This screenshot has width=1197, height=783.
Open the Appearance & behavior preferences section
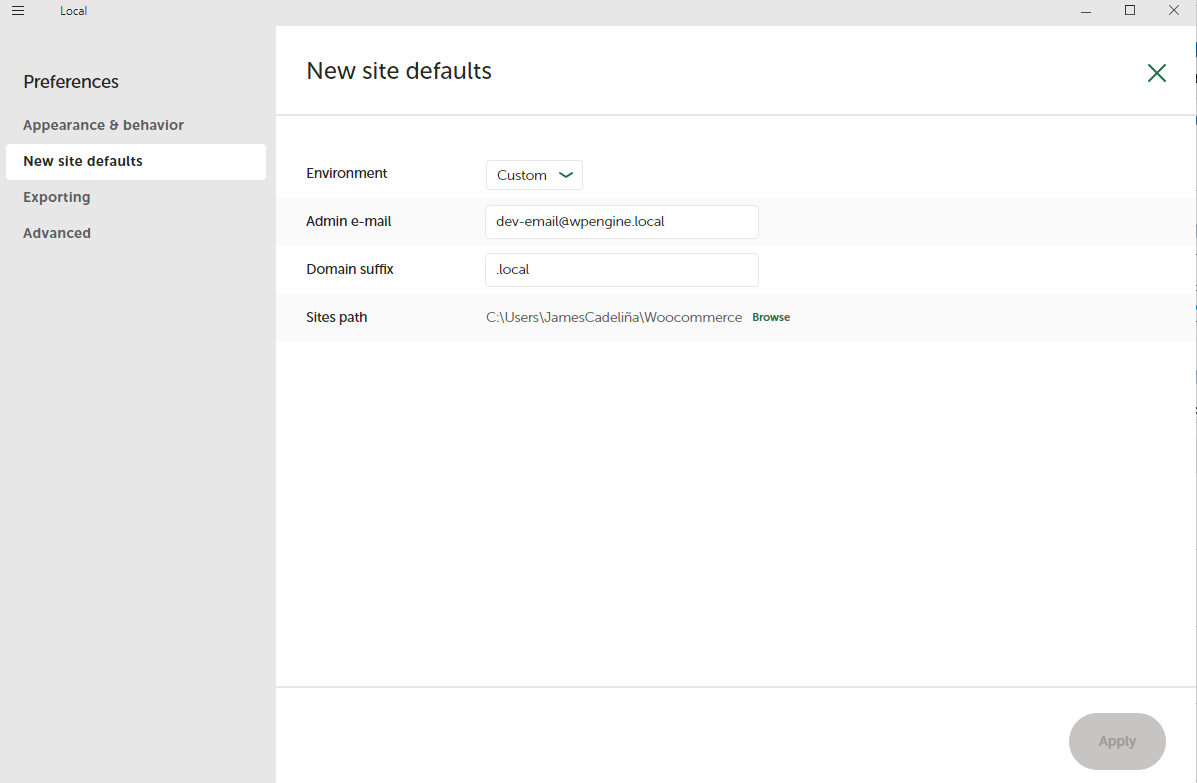pyautogui.click(x=104, y=125)
